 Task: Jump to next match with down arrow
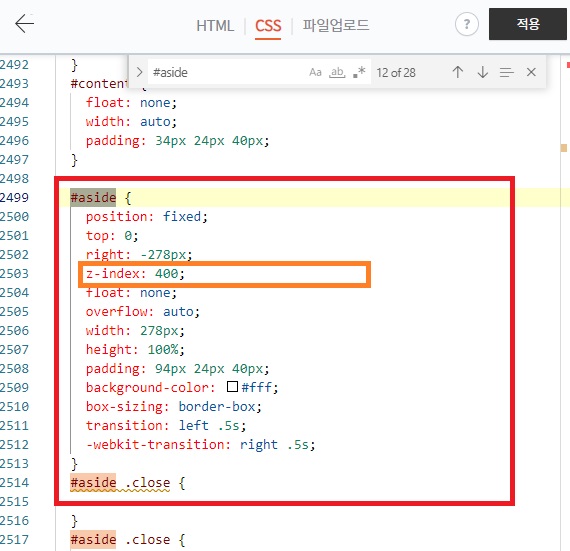tap(482, 72)
